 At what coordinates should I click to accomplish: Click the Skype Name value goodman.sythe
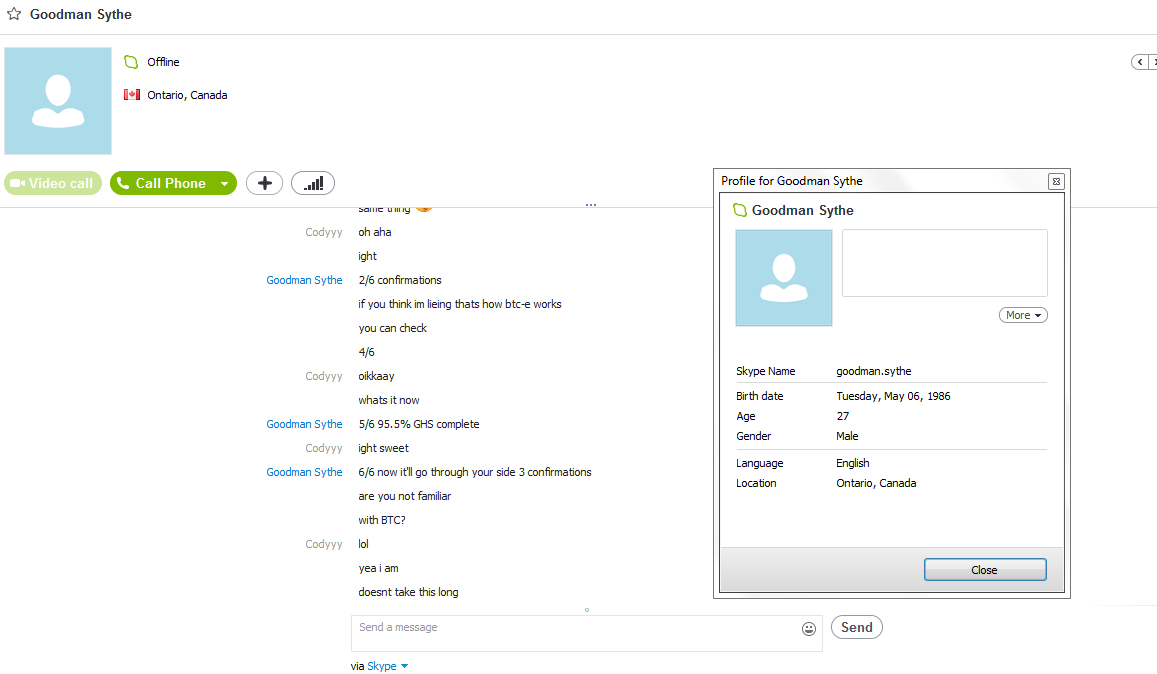click(x=874, y=371)
